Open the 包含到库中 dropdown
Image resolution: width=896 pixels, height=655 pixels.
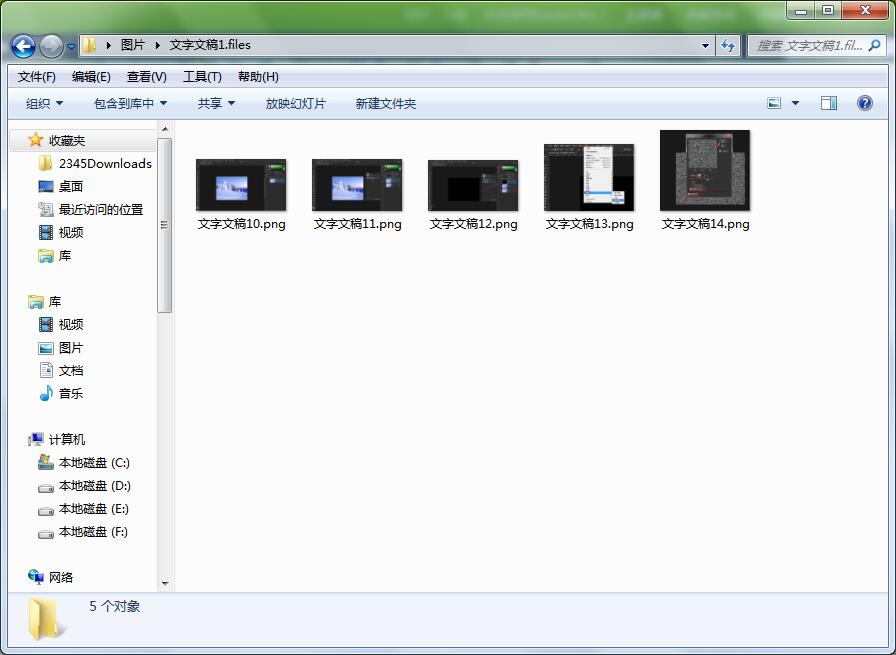pyautogui.click(x=130, y=103)
